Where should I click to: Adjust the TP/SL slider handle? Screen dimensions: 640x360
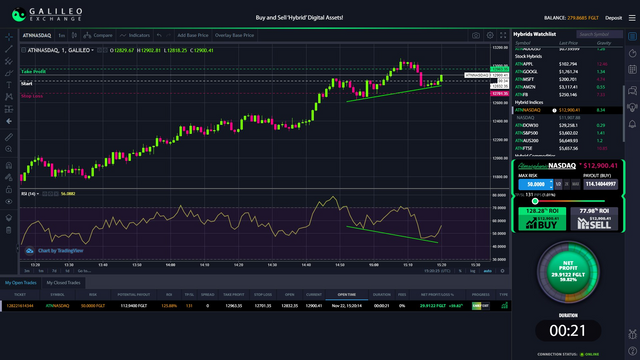pyautogui.click(x=535, y=201)
